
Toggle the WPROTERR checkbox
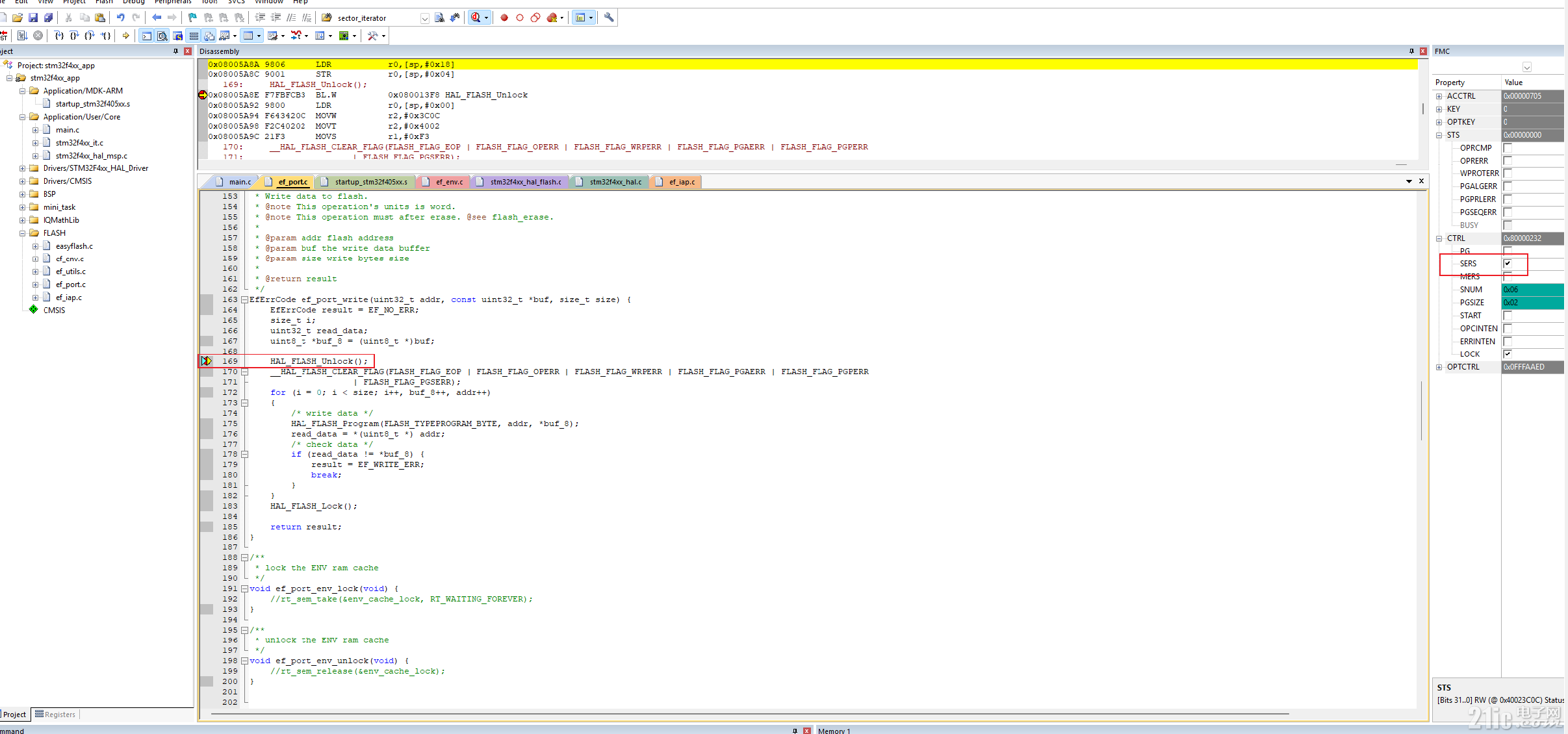1508,173
